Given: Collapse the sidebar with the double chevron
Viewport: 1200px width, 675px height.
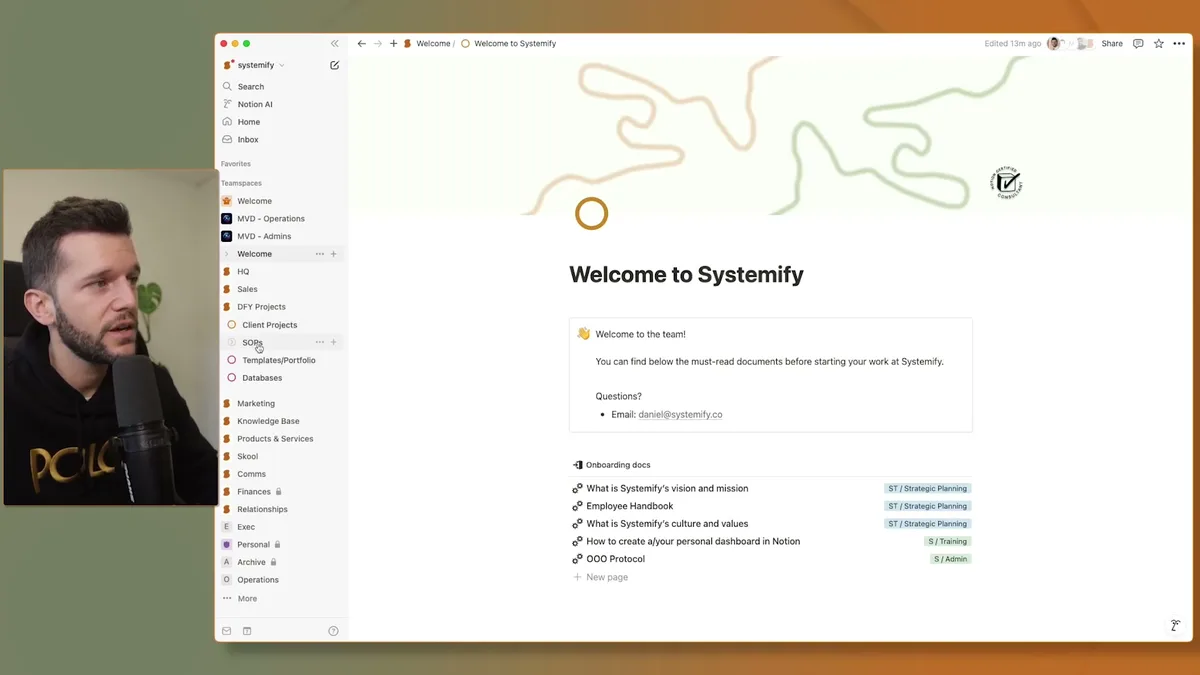Looking at the screenshot, I should (334, 42).
